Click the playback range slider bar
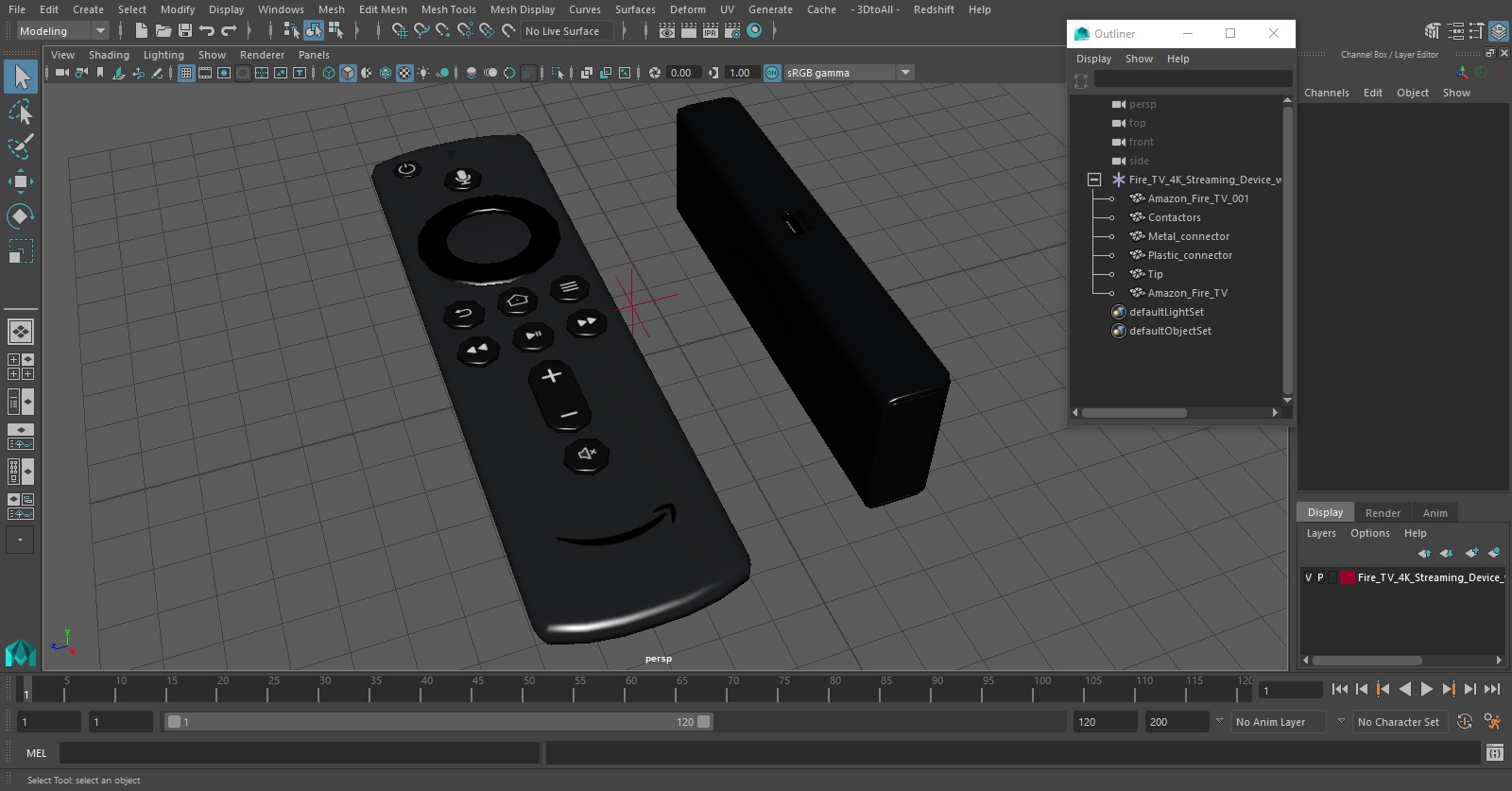Screen dimensions: 1512x791 click(x=438, y=722)
